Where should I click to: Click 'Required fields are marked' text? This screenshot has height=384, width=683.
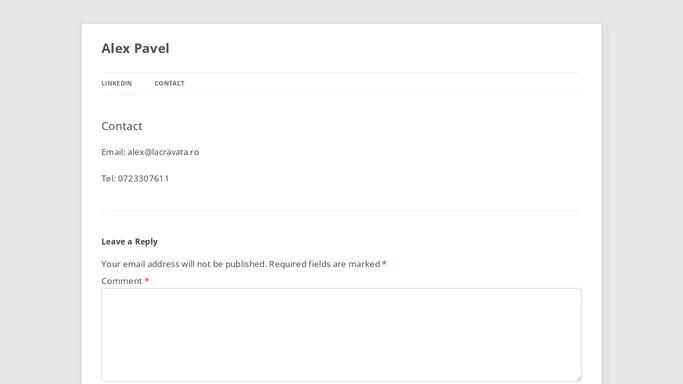(325, 264)
